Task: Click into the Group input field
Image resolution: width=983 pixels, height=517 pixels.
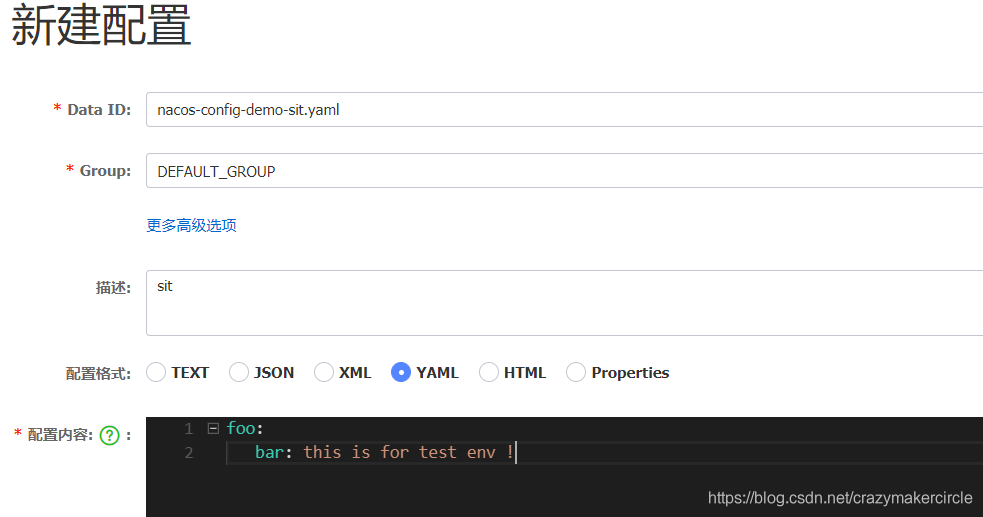Action: [x=560, y=171]
